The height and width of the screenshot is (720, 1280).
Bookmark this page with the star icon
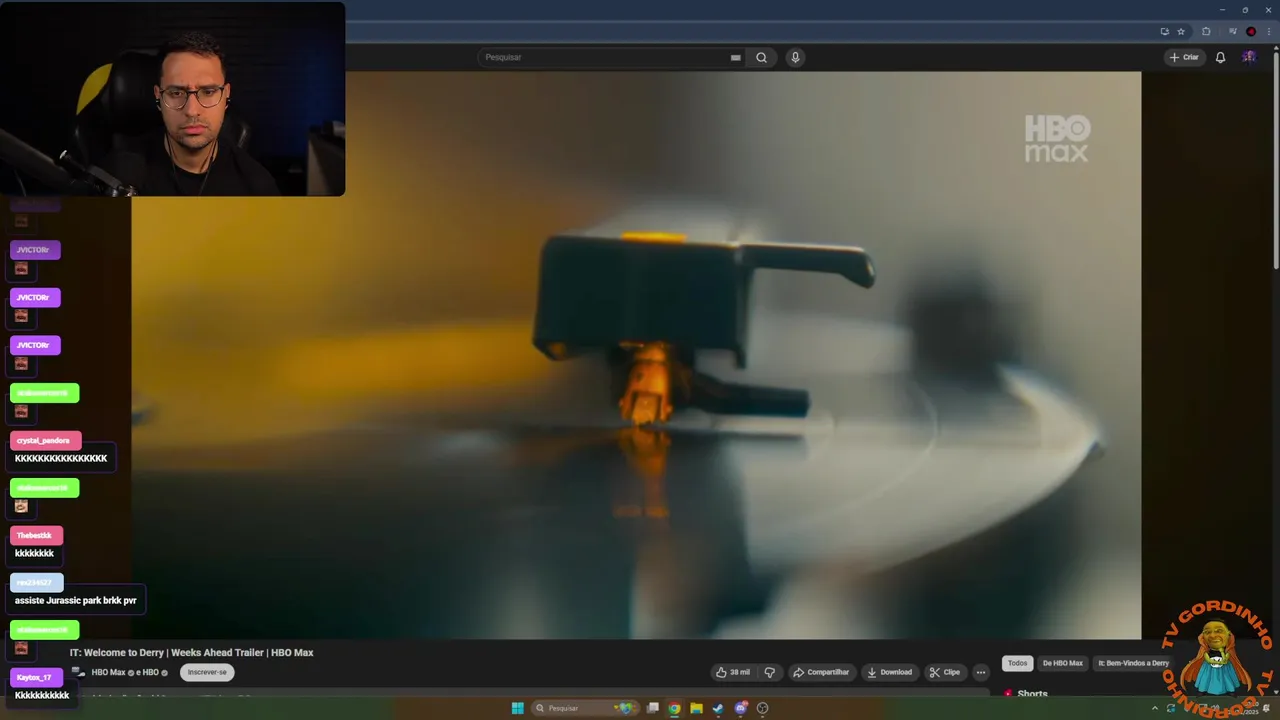click(x=1181, y=31)
